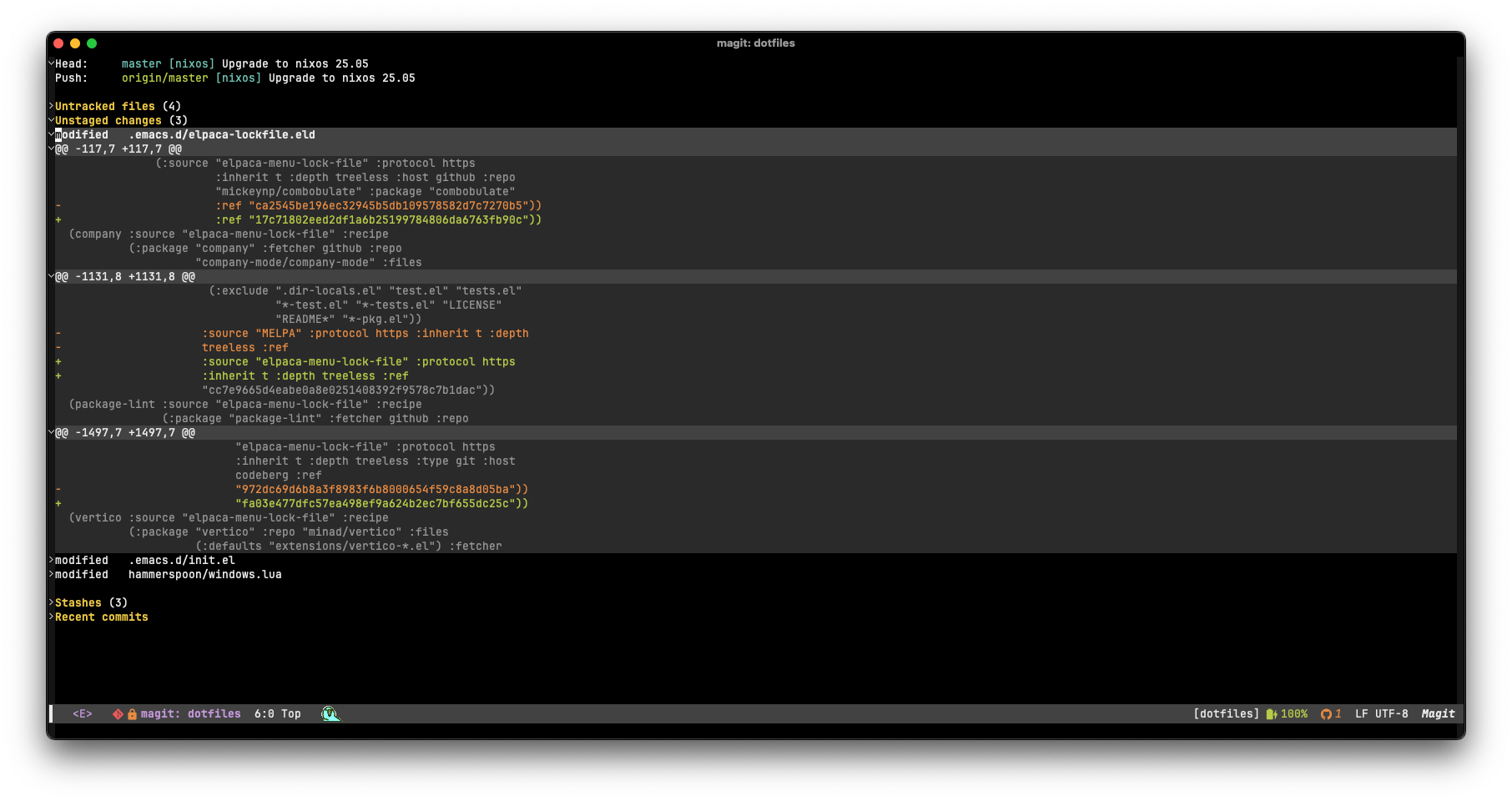Expand the modified hammerspoon/windows.lua entry
Image resolution: width=1512 pixels, height=801 pixels.
pos(169,575)
